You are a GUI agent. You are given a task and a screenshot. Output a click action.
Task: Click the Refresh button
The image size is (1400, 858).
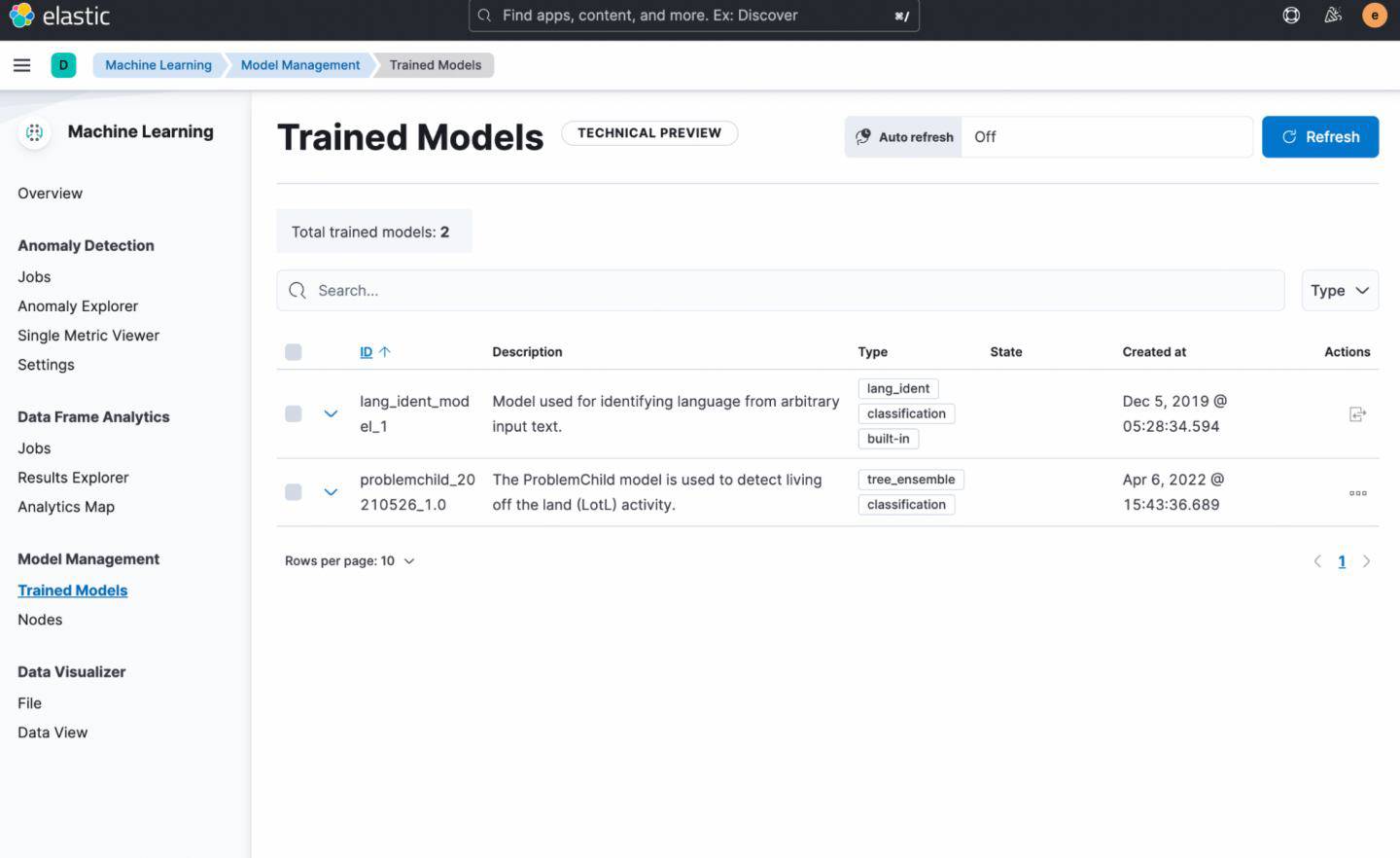pos(1319,136)
